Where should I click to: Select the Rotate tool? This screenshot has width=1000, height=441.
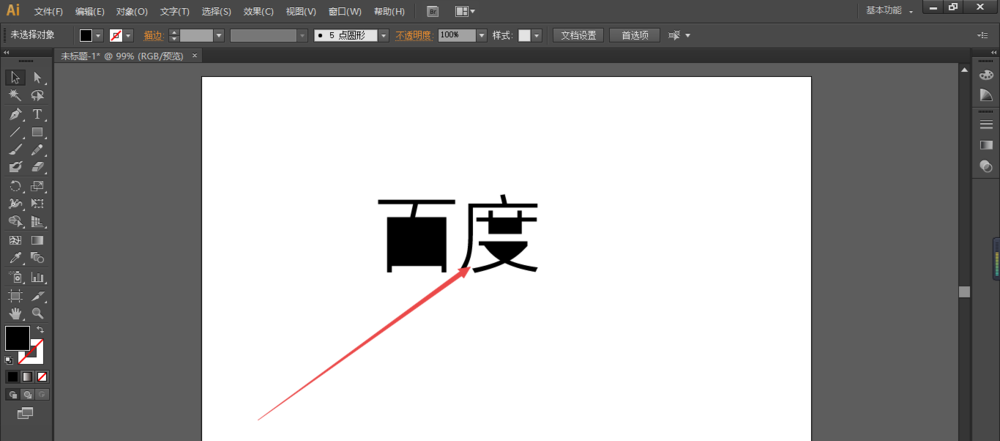coord(15,186)
